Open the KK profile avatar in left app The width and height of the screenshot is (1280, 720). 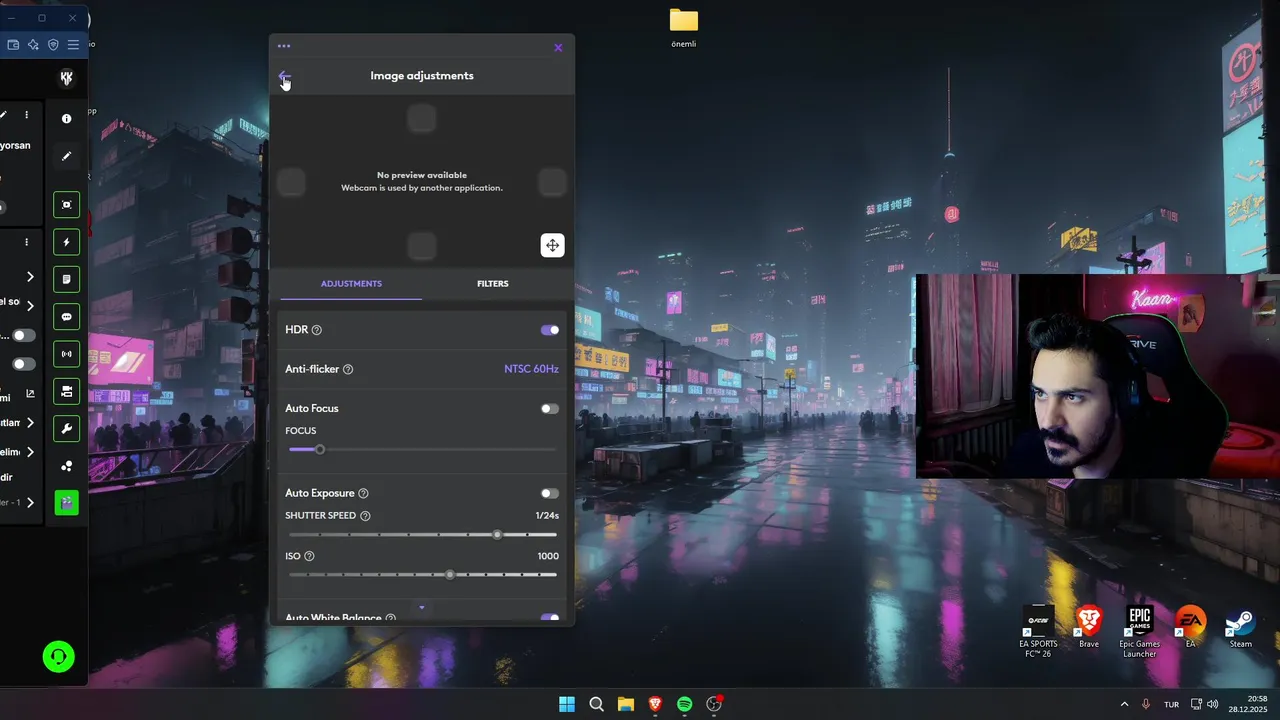tap(66, 78)
